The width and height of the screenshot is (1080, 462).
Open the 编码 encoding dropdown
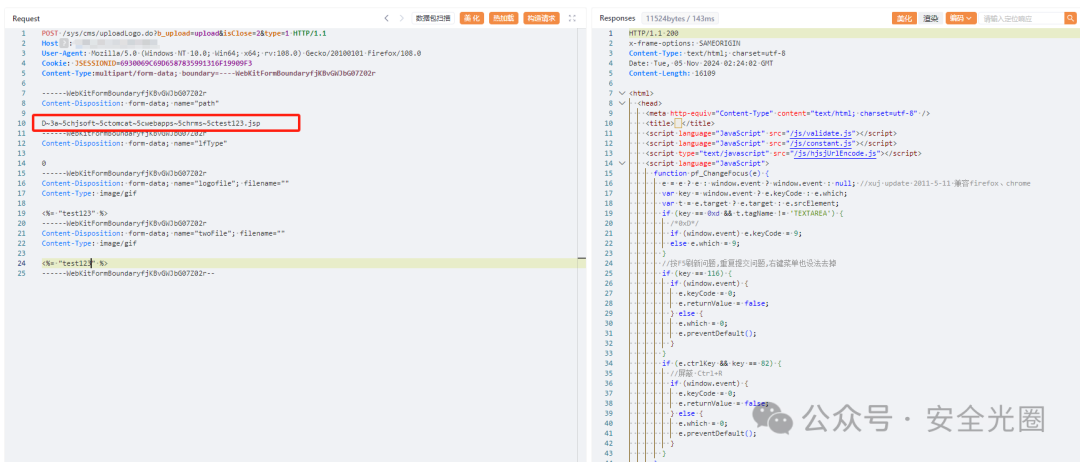[960, 18]
